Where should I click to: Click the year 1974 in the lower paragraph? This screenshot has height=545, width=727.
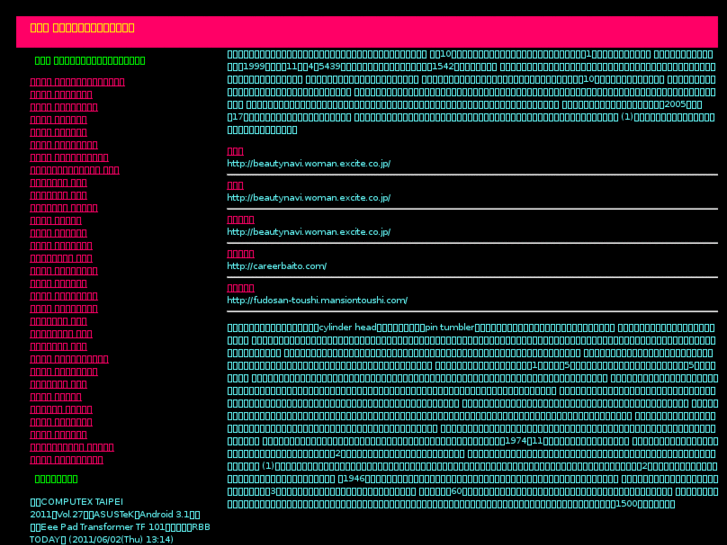(x=516, y=441)
